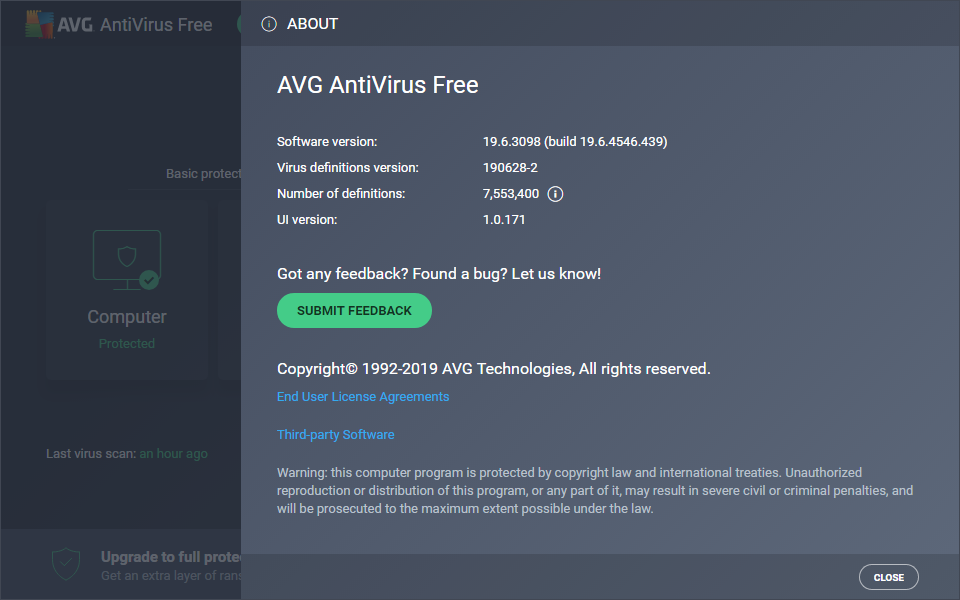
Task: Click green checkmark badge on Computer icon
Action: tap(149, 280)
